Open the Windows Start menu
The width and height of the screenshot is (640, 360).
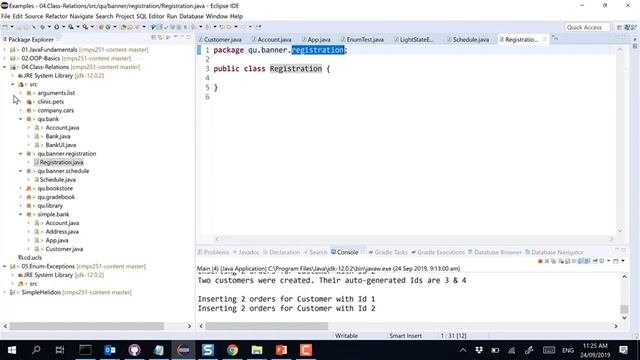point(12,350)
